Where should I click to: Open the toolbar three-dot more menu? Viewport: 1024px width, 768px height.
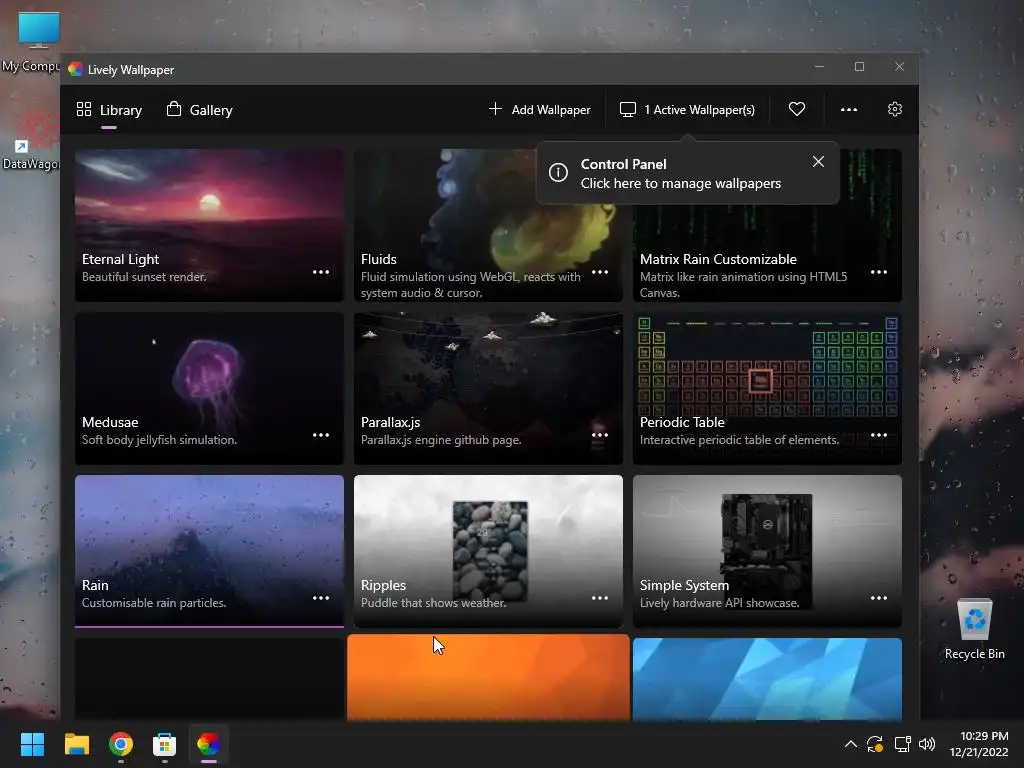coord(849,110)
